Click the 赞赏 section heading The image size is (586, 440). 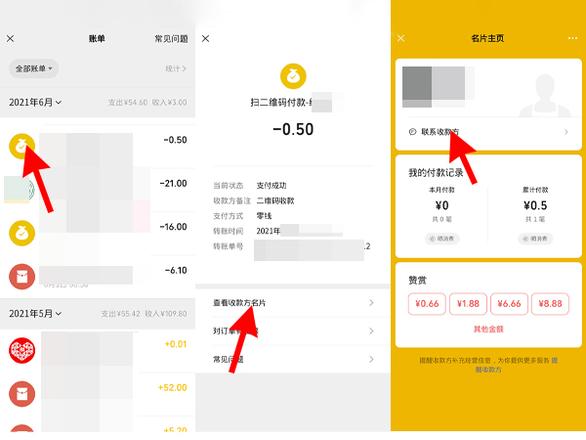417,280
